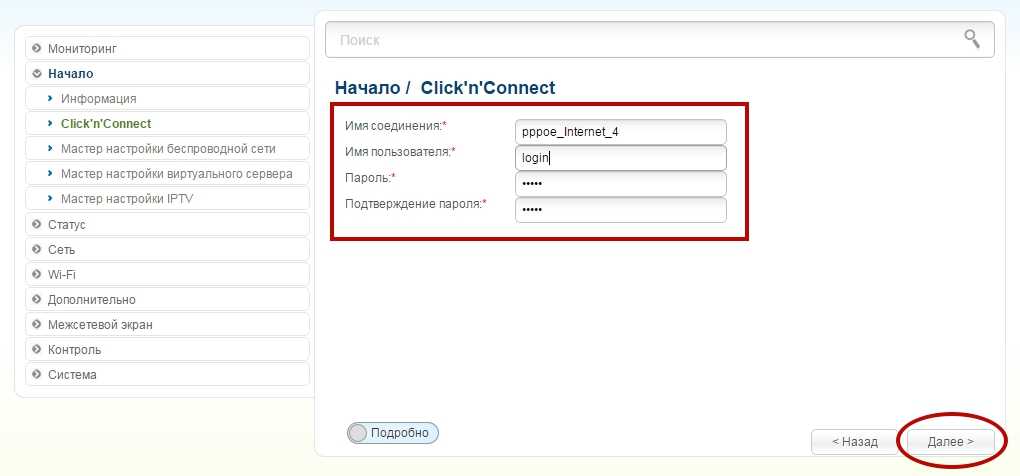
Task: Expand the Дополнительно section
Action: point(91,300)
